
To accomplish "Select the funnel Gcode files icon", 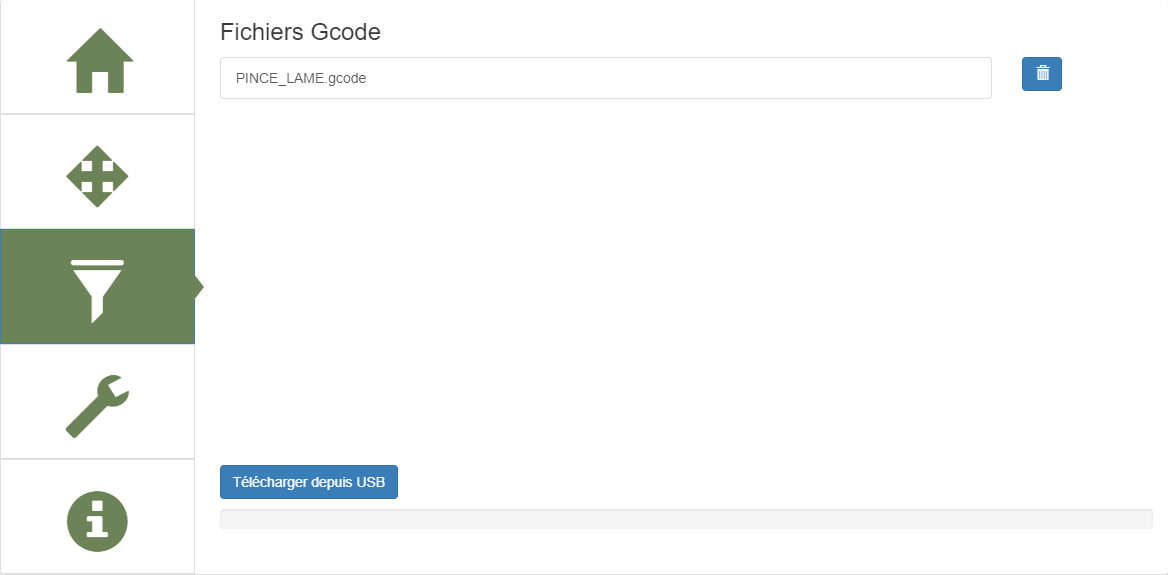I will tap(97, 289).
